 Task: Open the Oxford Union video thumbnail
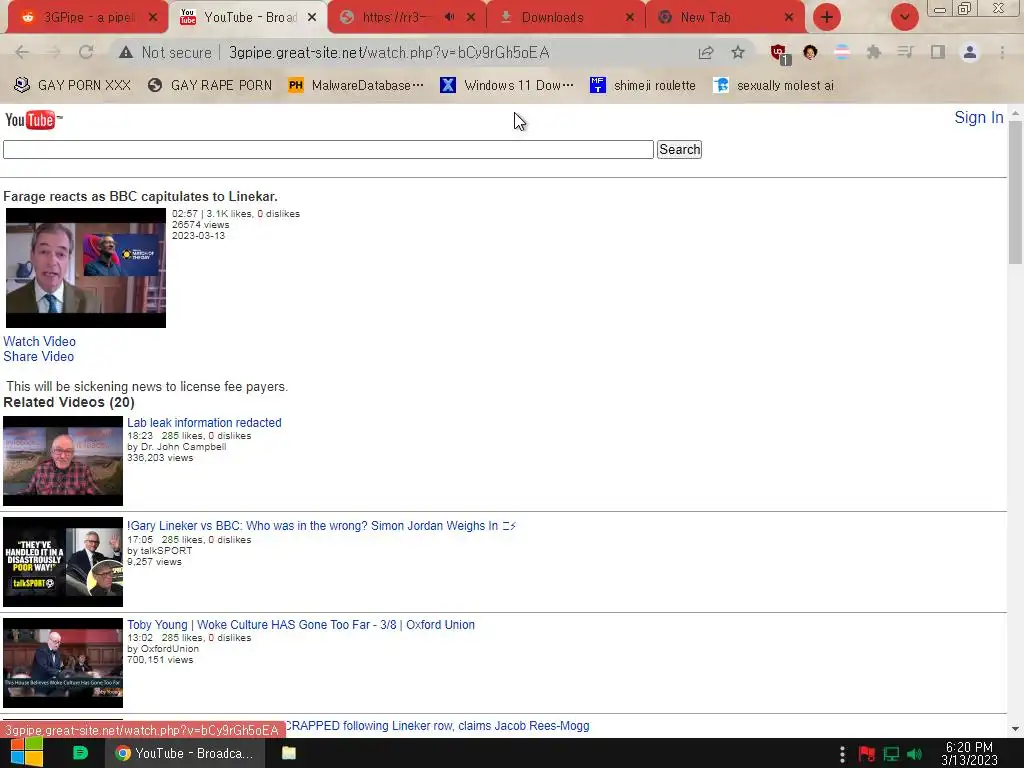click(63, 663)
